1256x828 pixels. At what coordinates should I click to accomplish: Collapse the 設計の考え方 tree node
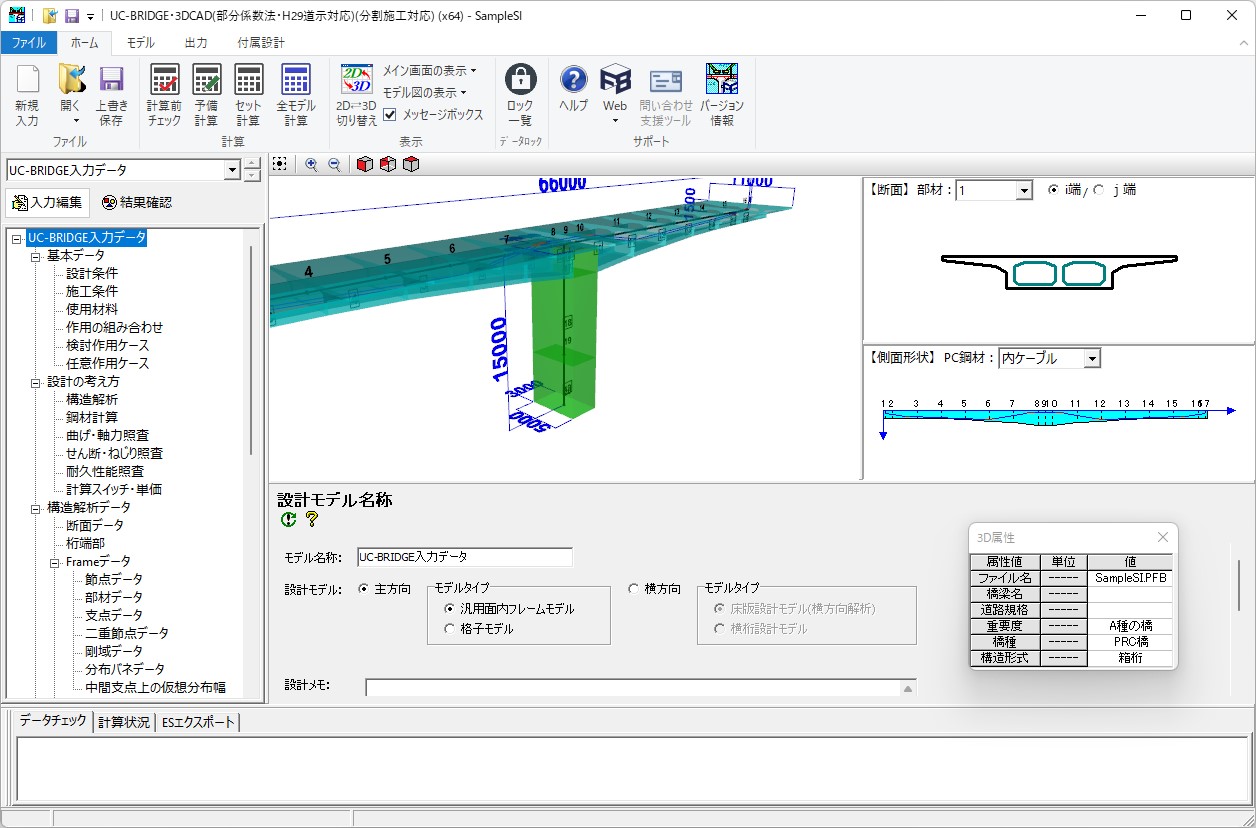pyautogui.click(x=35, y=382)
